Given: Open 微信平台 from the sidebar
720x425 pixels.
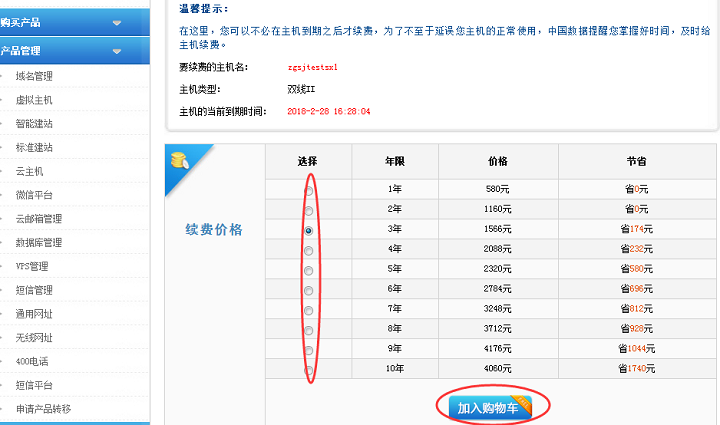Looking at the screenshot, I should point(34,195).
